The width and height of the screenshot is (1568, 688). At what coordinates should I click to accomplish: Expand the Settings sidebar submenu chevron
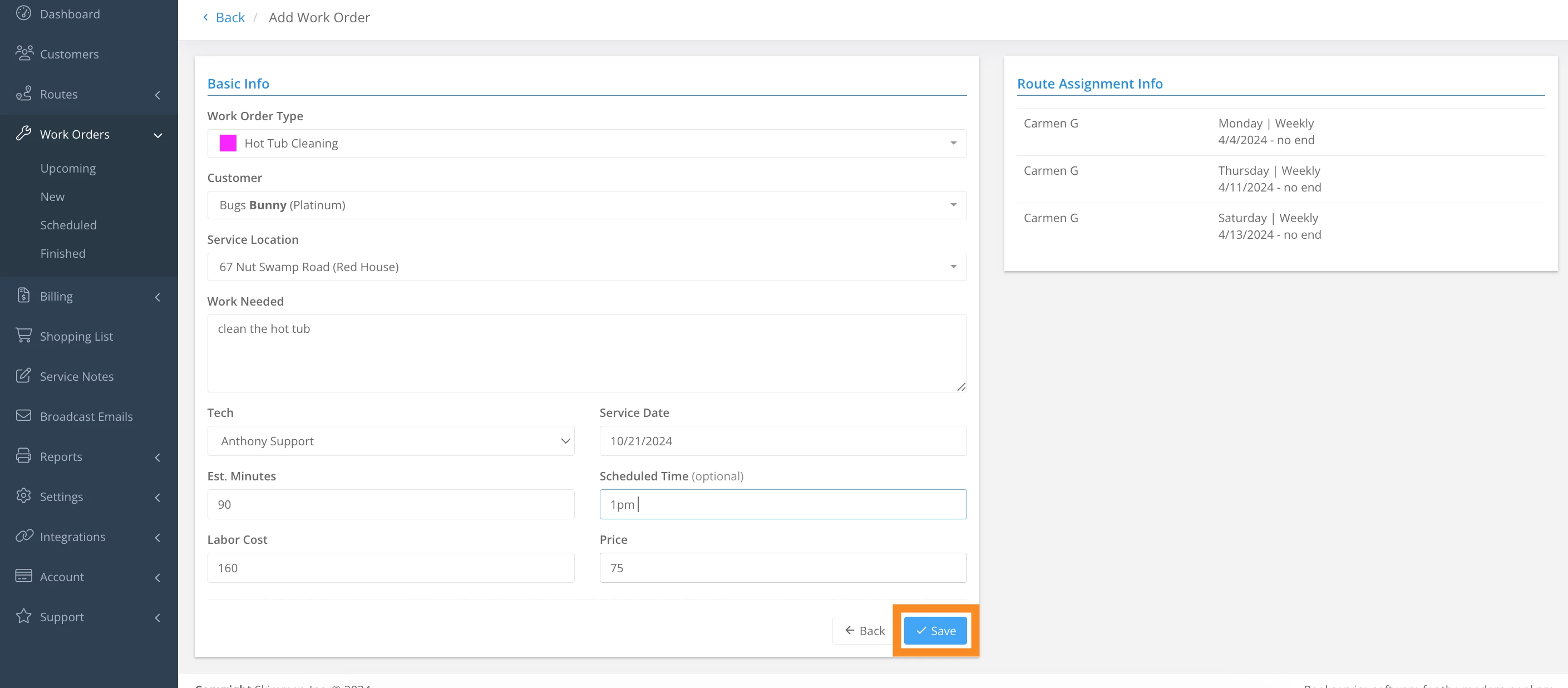click(x=157, y=497)
